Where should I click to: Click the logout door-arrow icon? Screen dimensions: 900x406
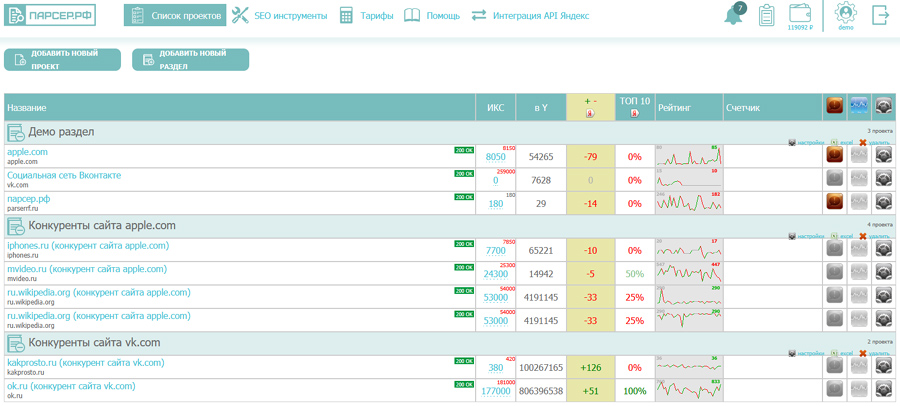click(x=880, y=15)
